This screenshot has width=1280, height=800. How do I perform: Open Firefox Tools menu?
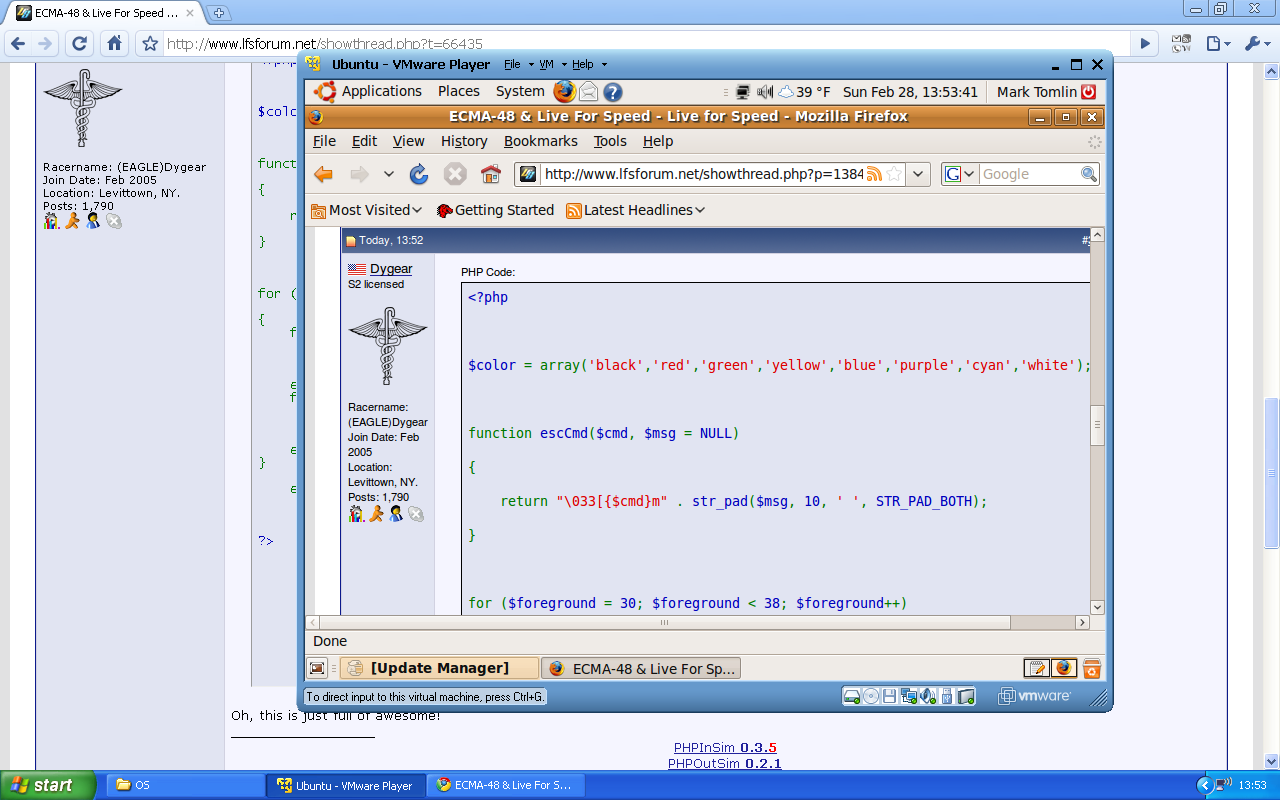click(x=610, y=141)
